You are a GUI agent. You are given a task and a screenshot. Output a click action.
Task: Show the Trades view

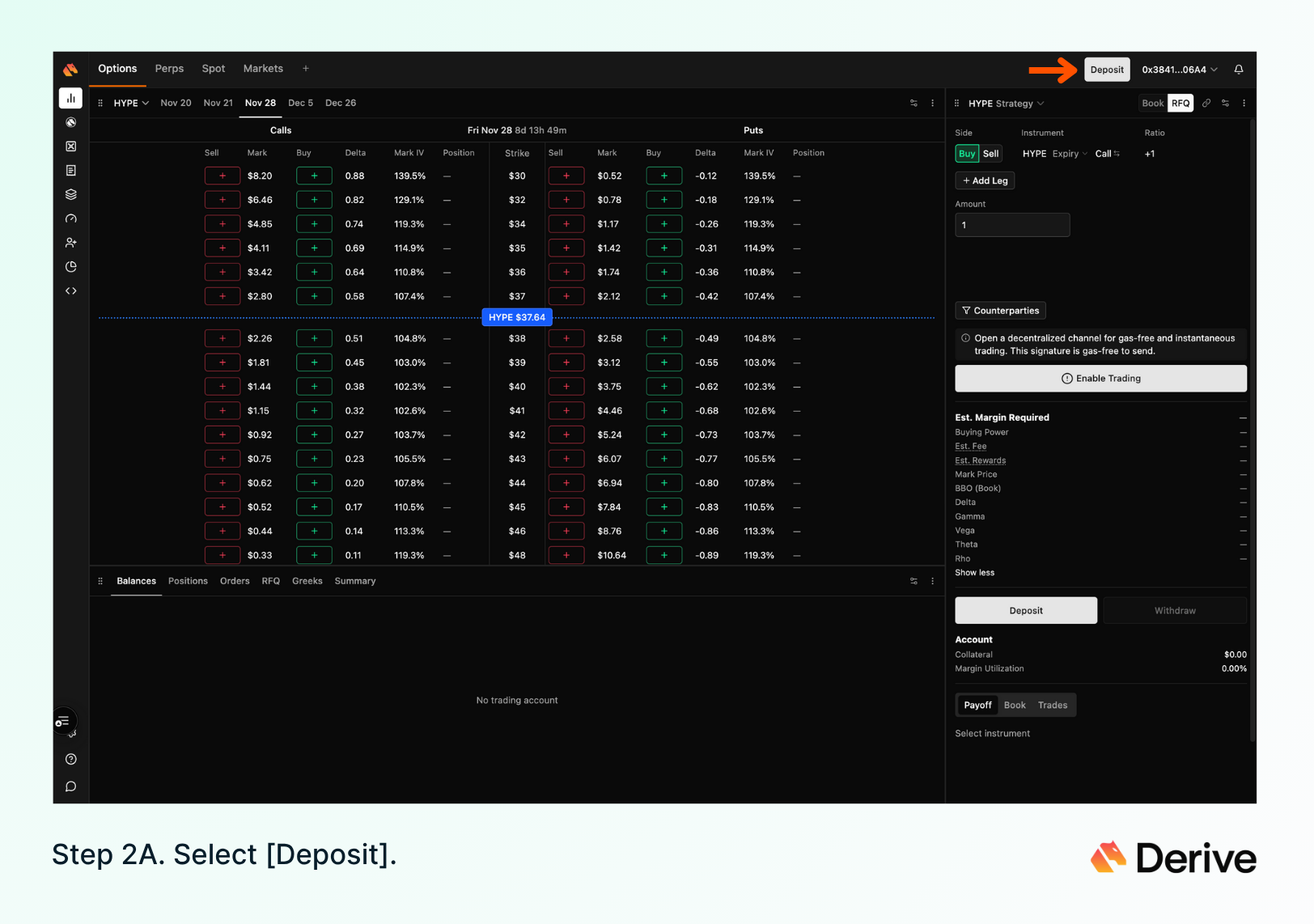(x=1053, y=706)
